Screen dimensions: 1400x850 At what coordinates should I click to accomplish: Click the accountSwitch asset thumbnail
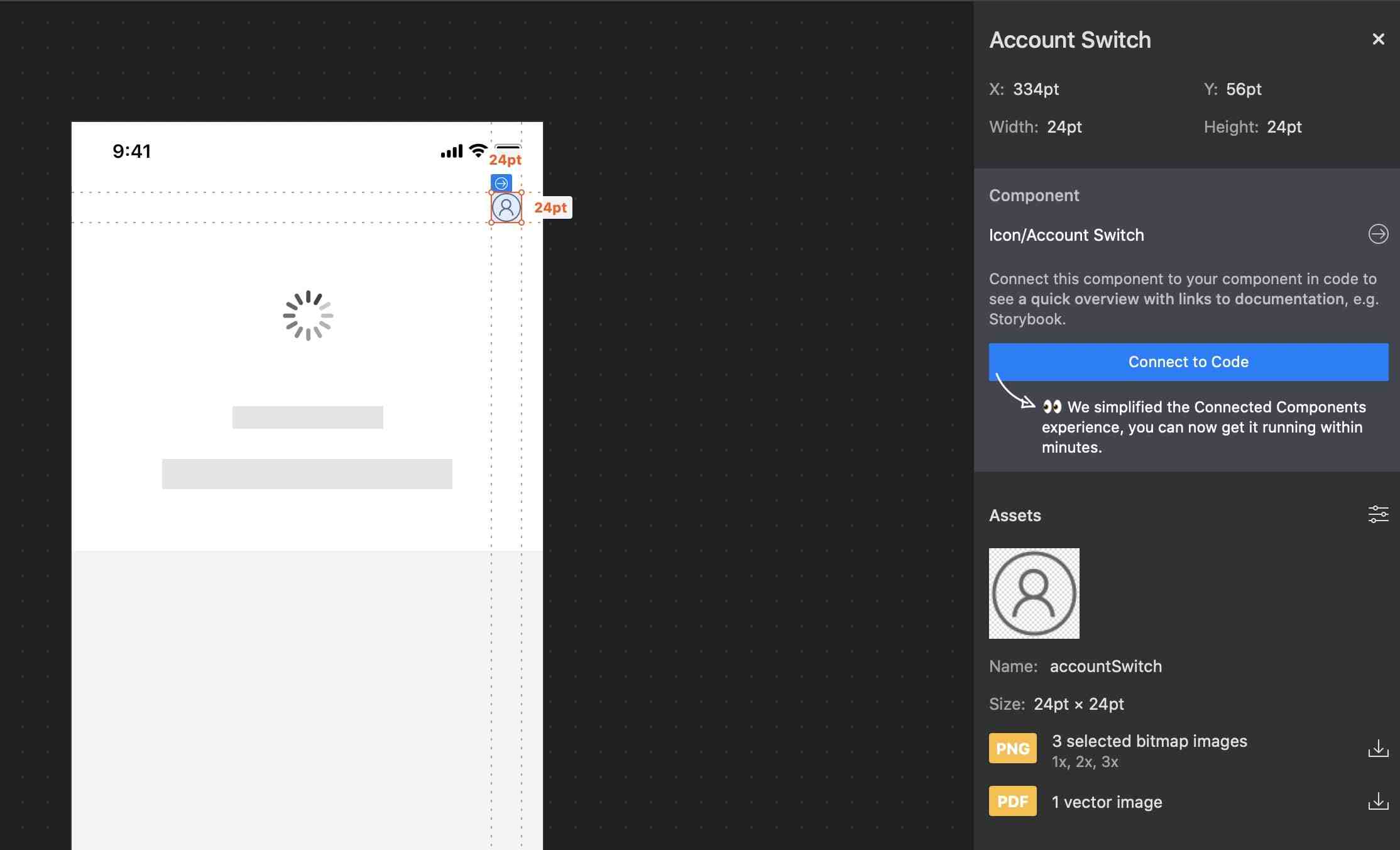pyautogui.click(x=1034, y=593)
